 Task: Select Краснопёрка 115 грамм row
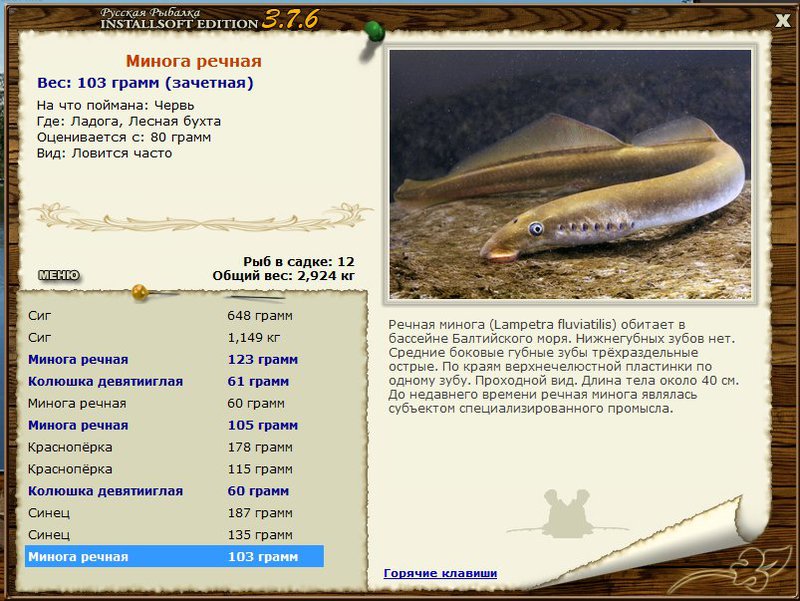click(174, 469)
